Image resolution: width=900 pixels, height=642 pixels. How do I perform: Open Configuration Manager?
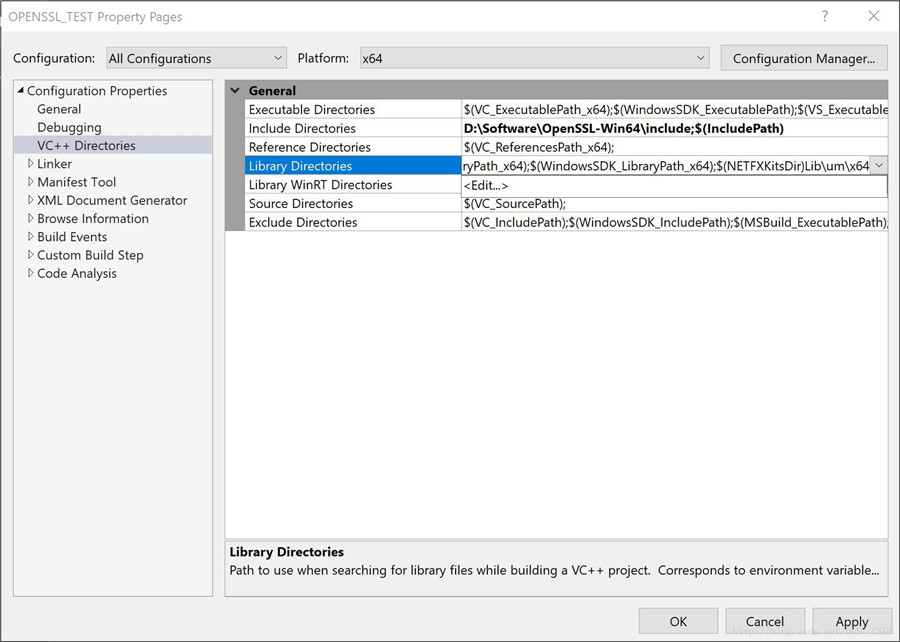tap(804, 58)
